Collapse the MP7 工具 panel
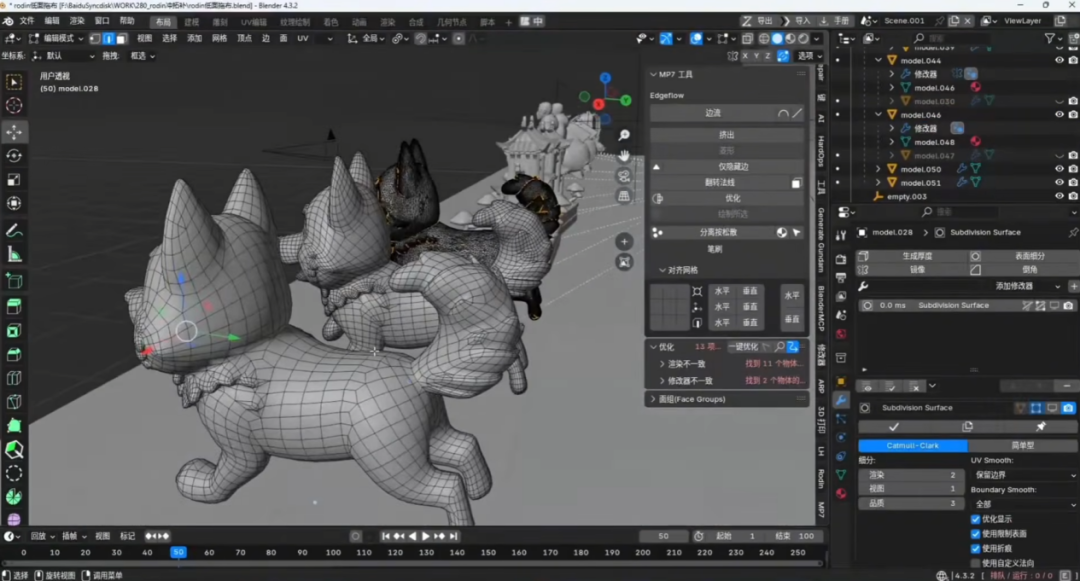The height and width of the screenshot is (581, 1080). (653, 74)
